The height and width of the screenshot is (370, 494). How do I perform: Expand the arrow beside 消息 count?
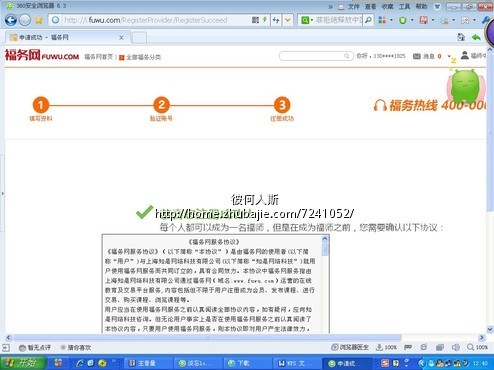click(449, 56)
